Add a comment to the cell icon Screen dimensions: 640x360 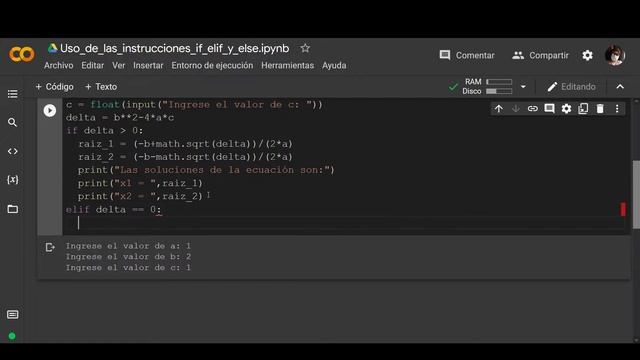coord(549,109)
